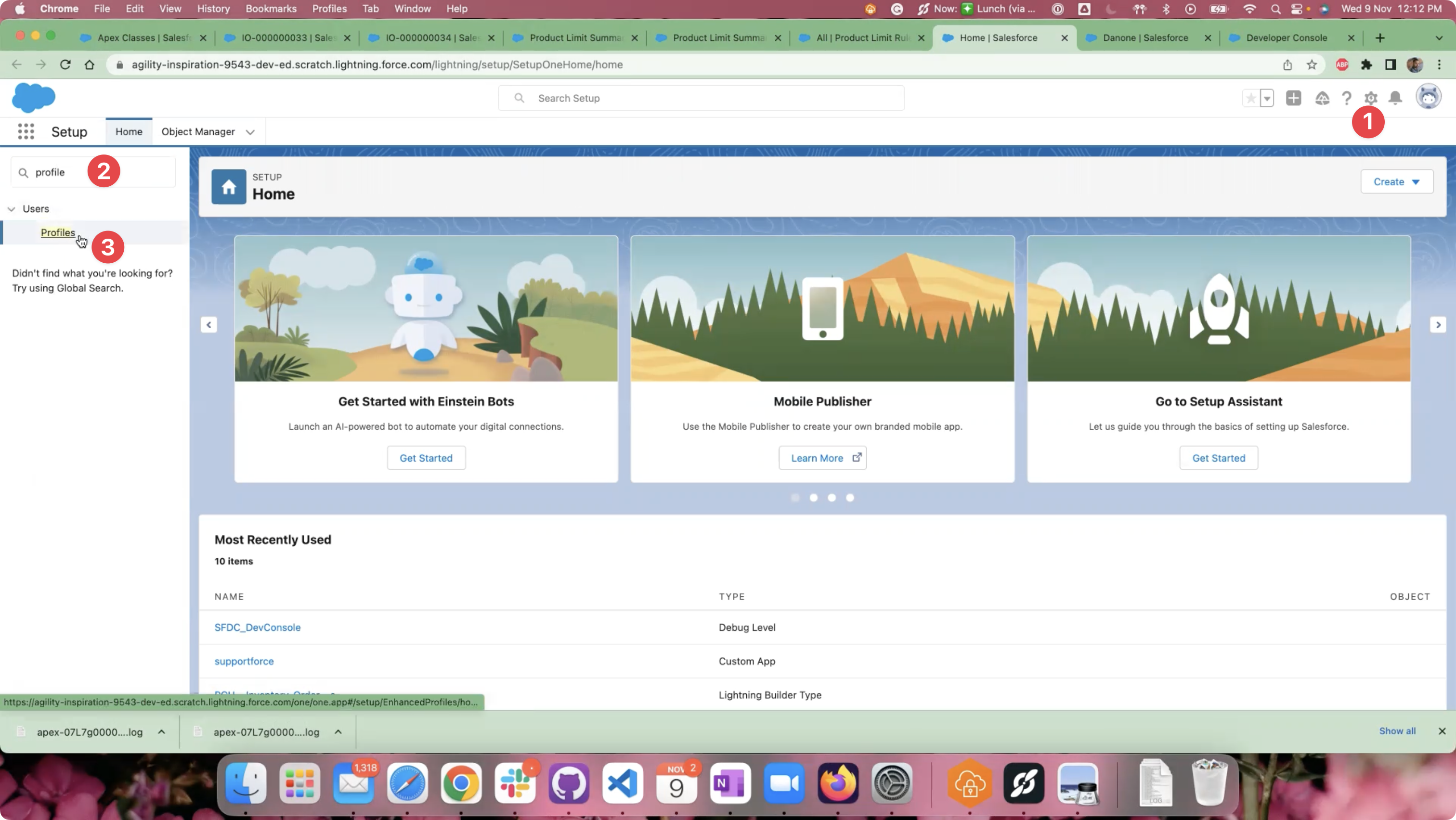
Task: Click the Salesforce cloud logo
Action: click(x=33, y=98)
